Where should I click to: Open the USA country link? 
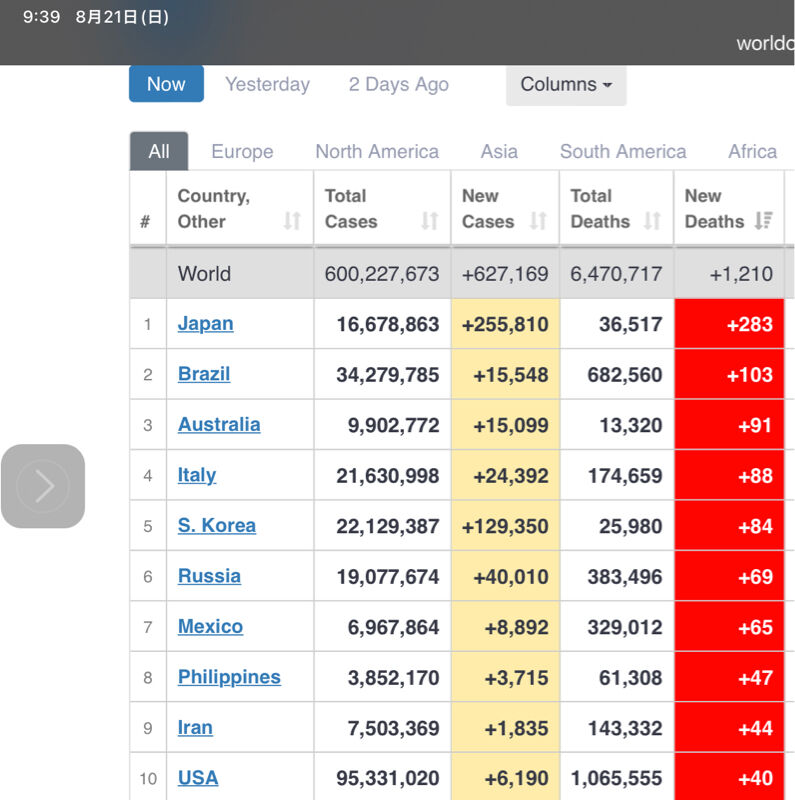click(198, 778)
